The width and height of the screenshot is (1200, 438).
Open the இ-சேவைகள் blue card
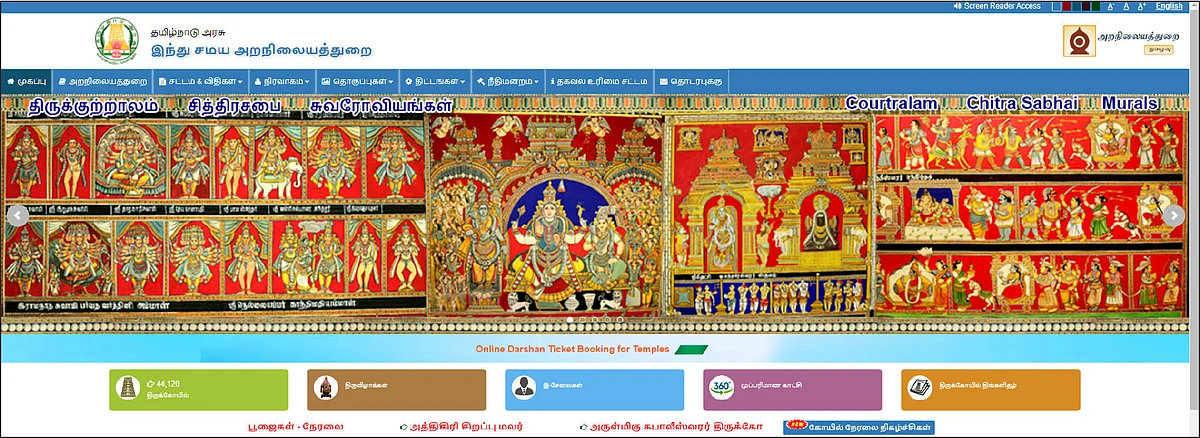(x=594, y=389)
